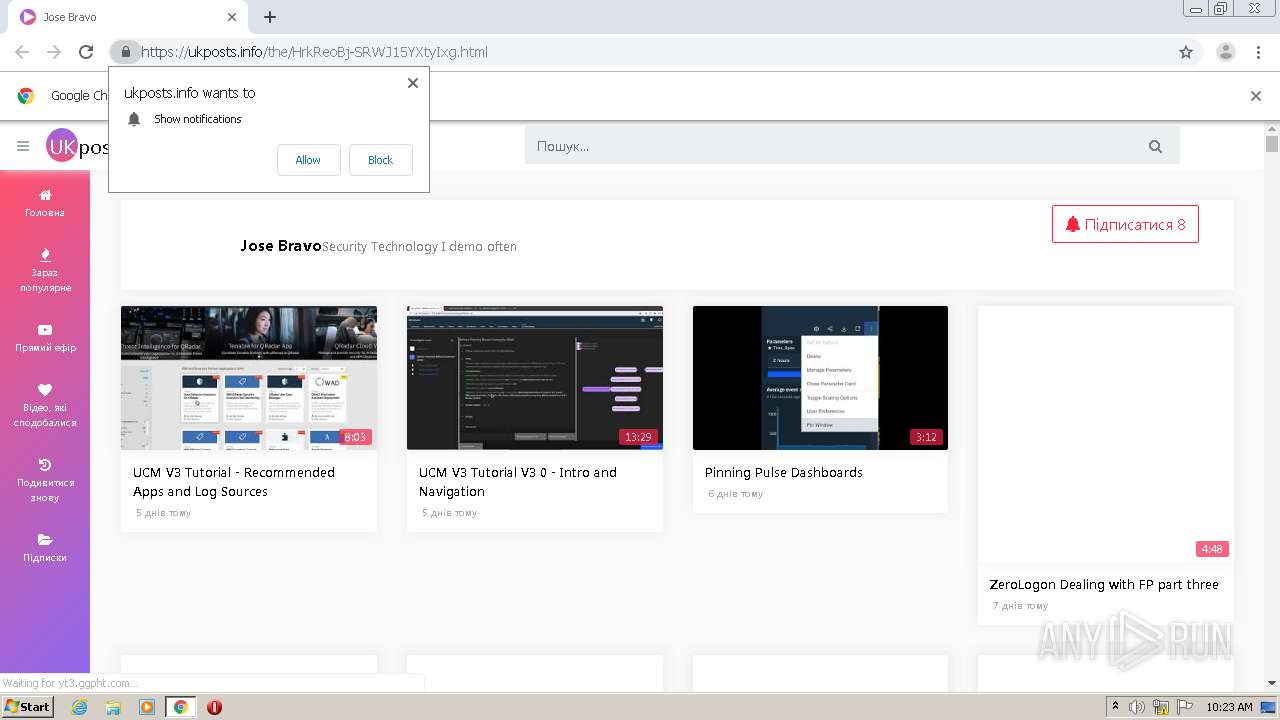Open Pinning Pulse Dashboards title link
This screenshot has height=720, width=1280.
click(x=784, y=473)
